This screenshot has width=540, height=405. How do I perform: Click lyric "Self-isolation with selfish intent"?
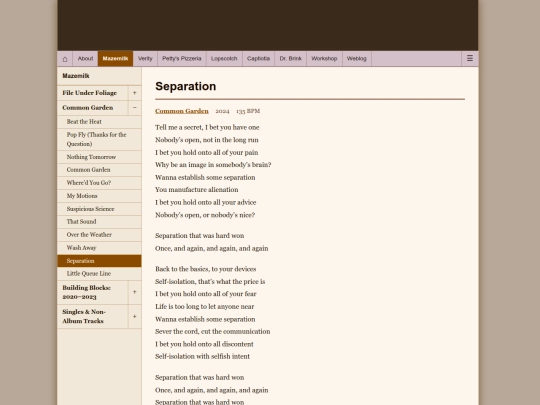coord(202,356)
